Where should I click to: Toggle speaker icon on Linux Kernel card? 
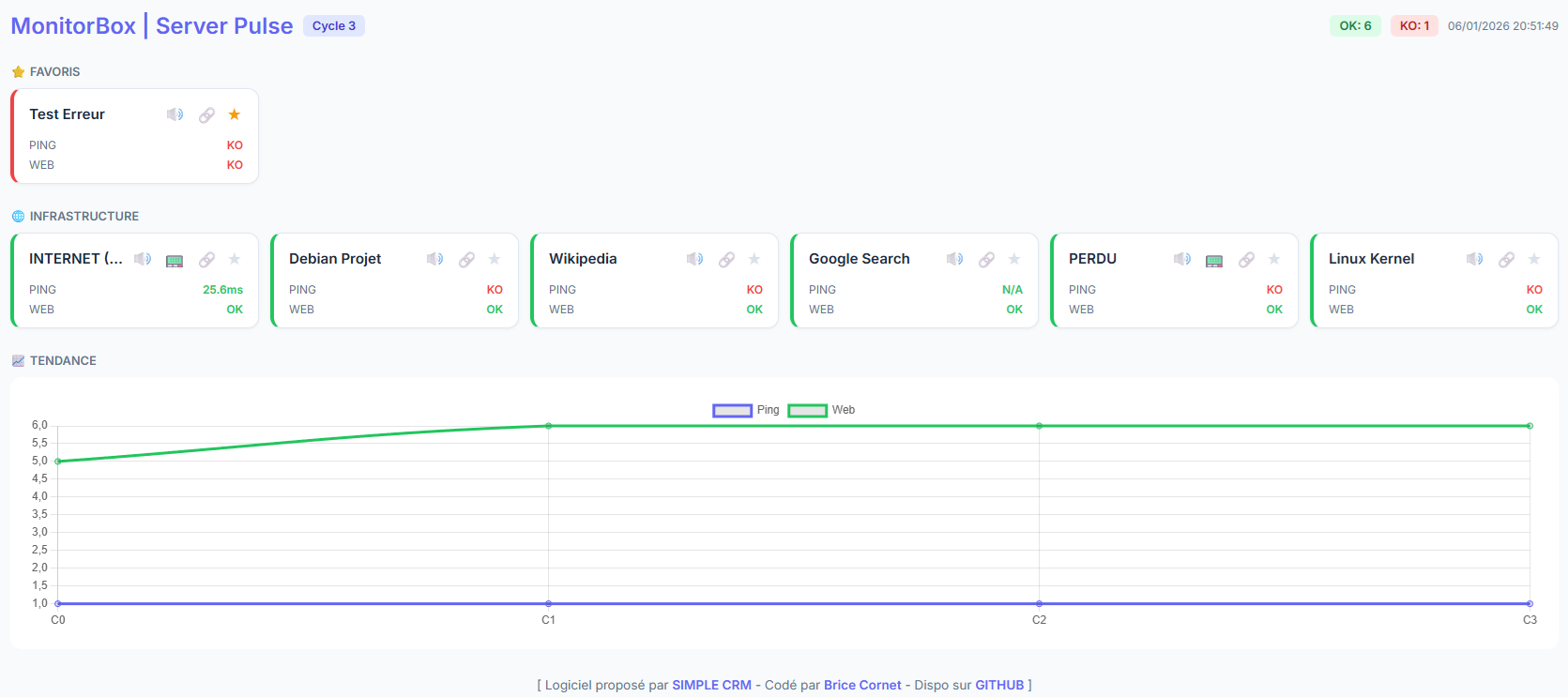click(1475, 259)
